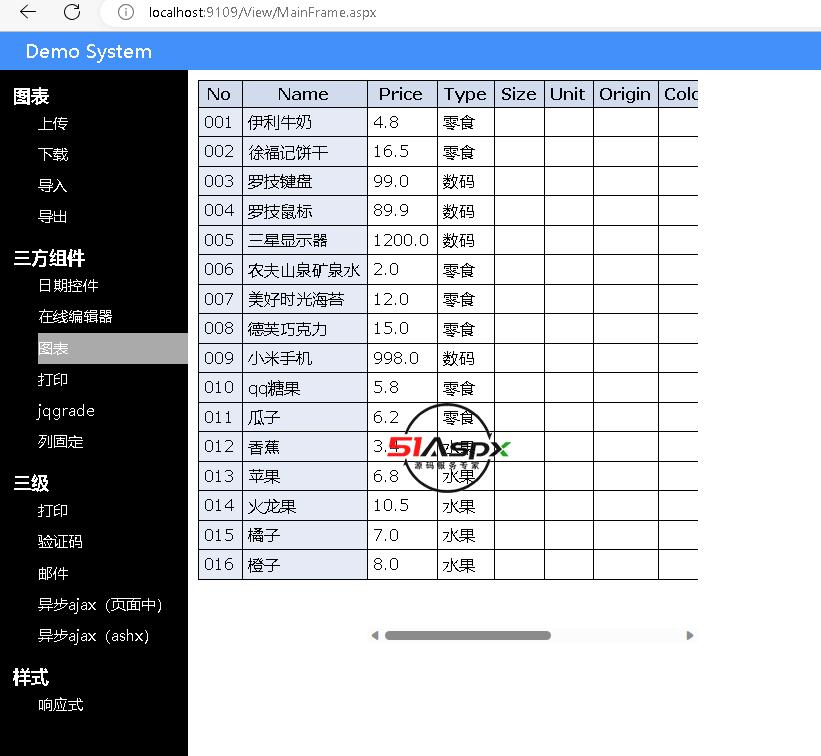Click the Type column header
The image size is (821, 756).
(x=465, y=94)
